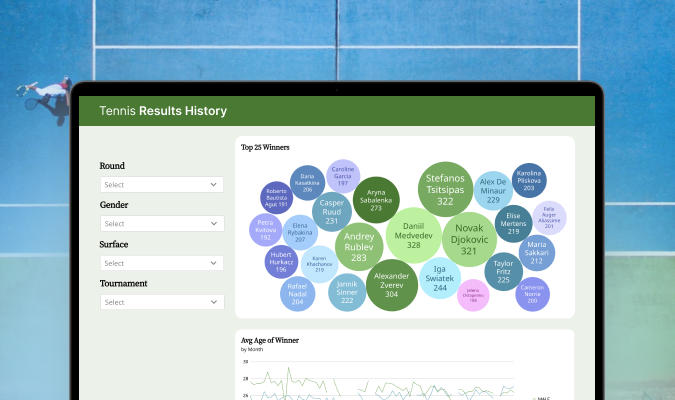
Task: Open the Gender select dropdown
Action: click(162, 223)
